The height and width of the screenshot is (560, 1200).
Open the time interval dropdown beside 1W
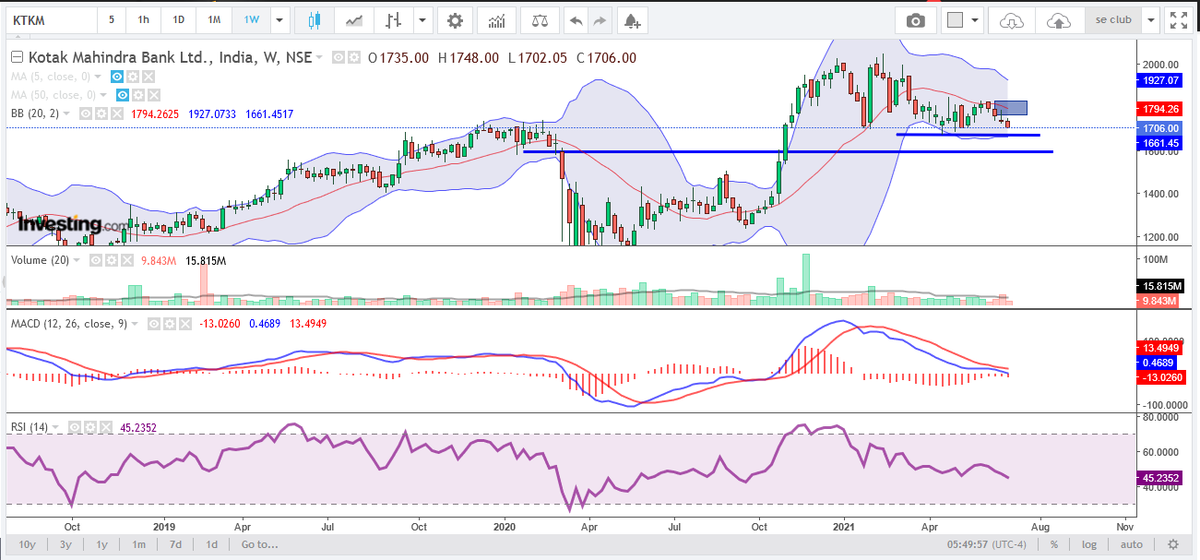point(278,20)
